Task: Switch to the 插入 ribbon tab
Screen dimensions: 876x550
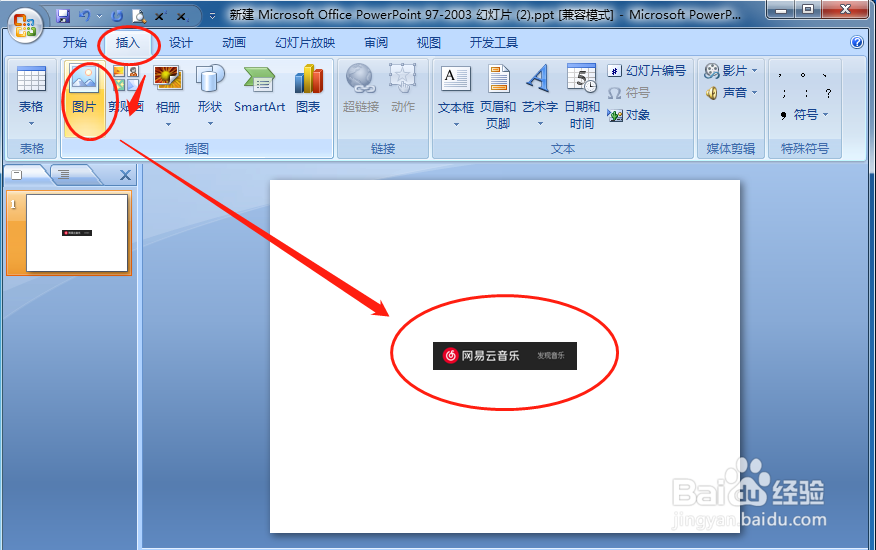Action: [128, 42]
